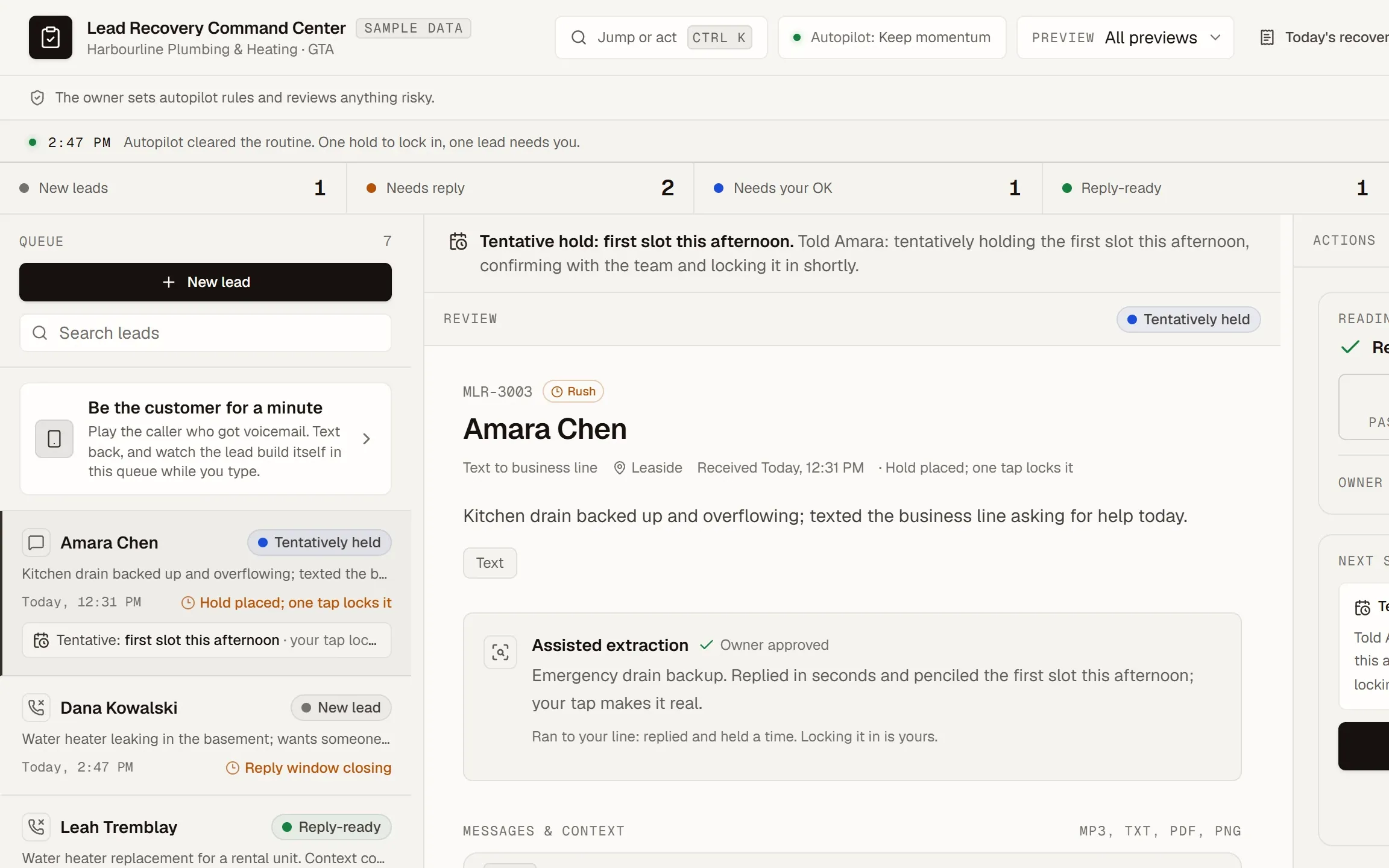
Task: Click the New lead button
Action: coord(206,282)
